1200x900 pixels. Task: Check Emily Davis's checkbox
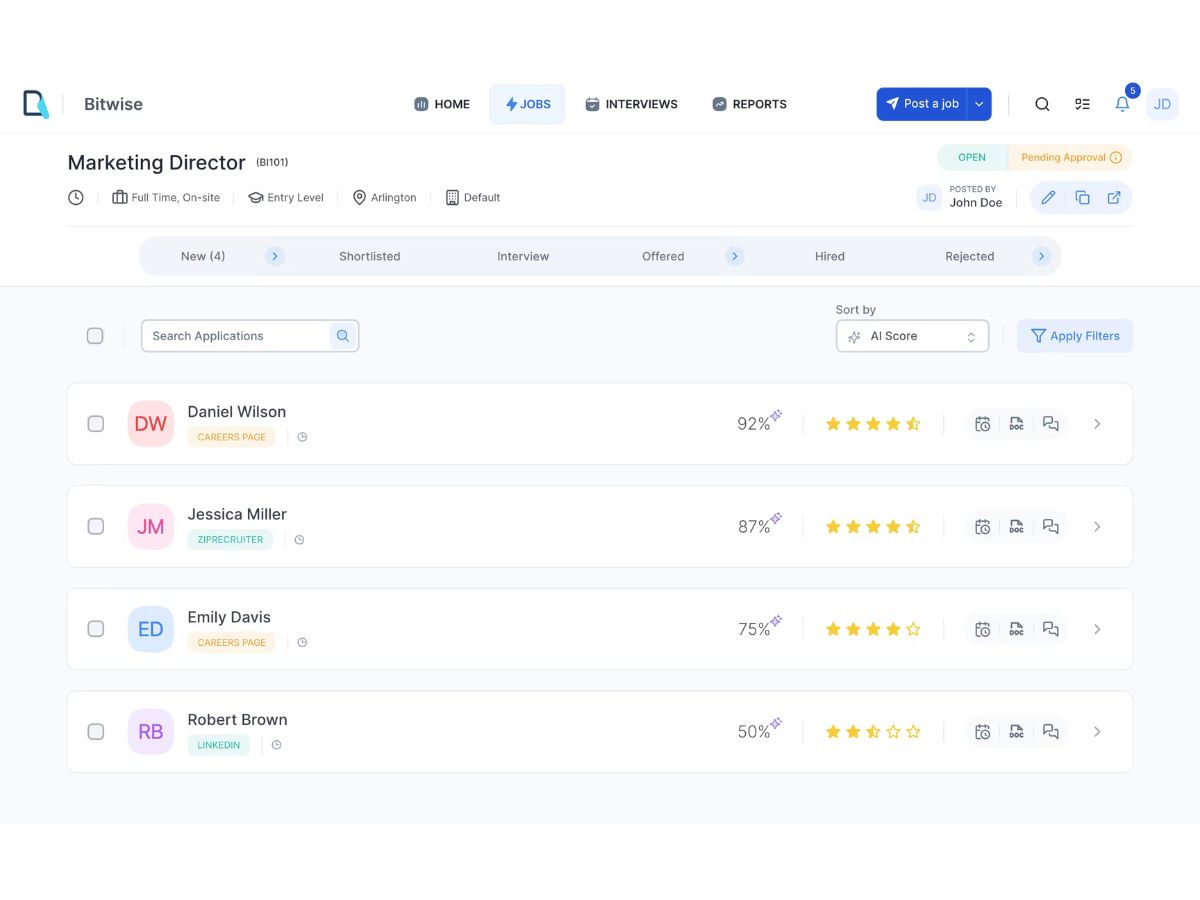tap(96, 629)
